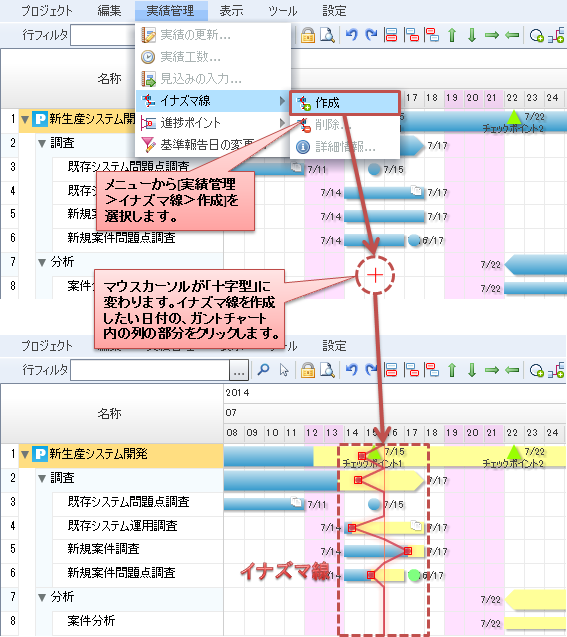Move row down with green arrow, bottom toolbar

(472, 370)
